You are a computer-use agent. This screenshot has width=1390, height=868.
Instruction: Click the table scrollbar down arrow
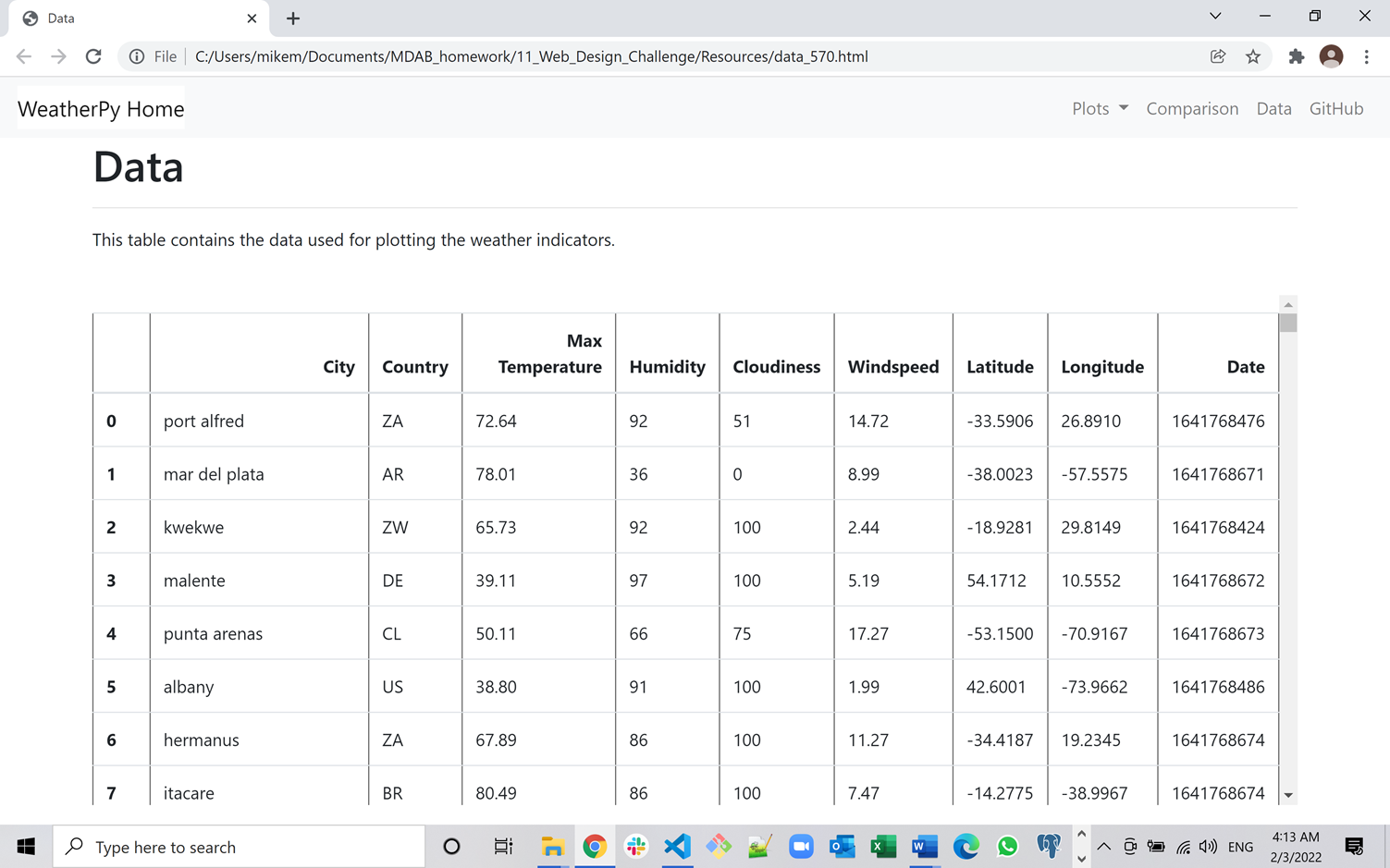[1287, 796]
